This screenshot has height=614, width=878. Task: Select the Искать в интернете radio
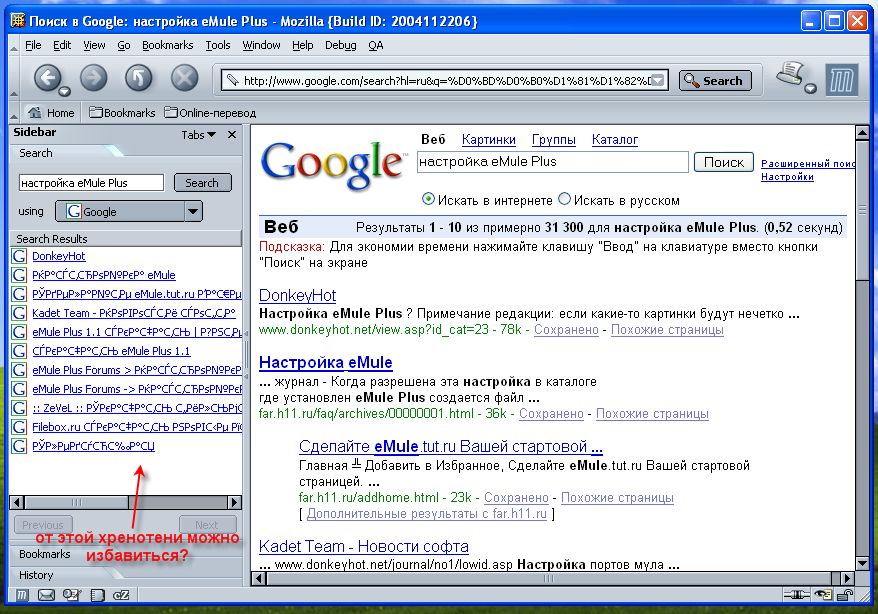click(x=428, y=199)
